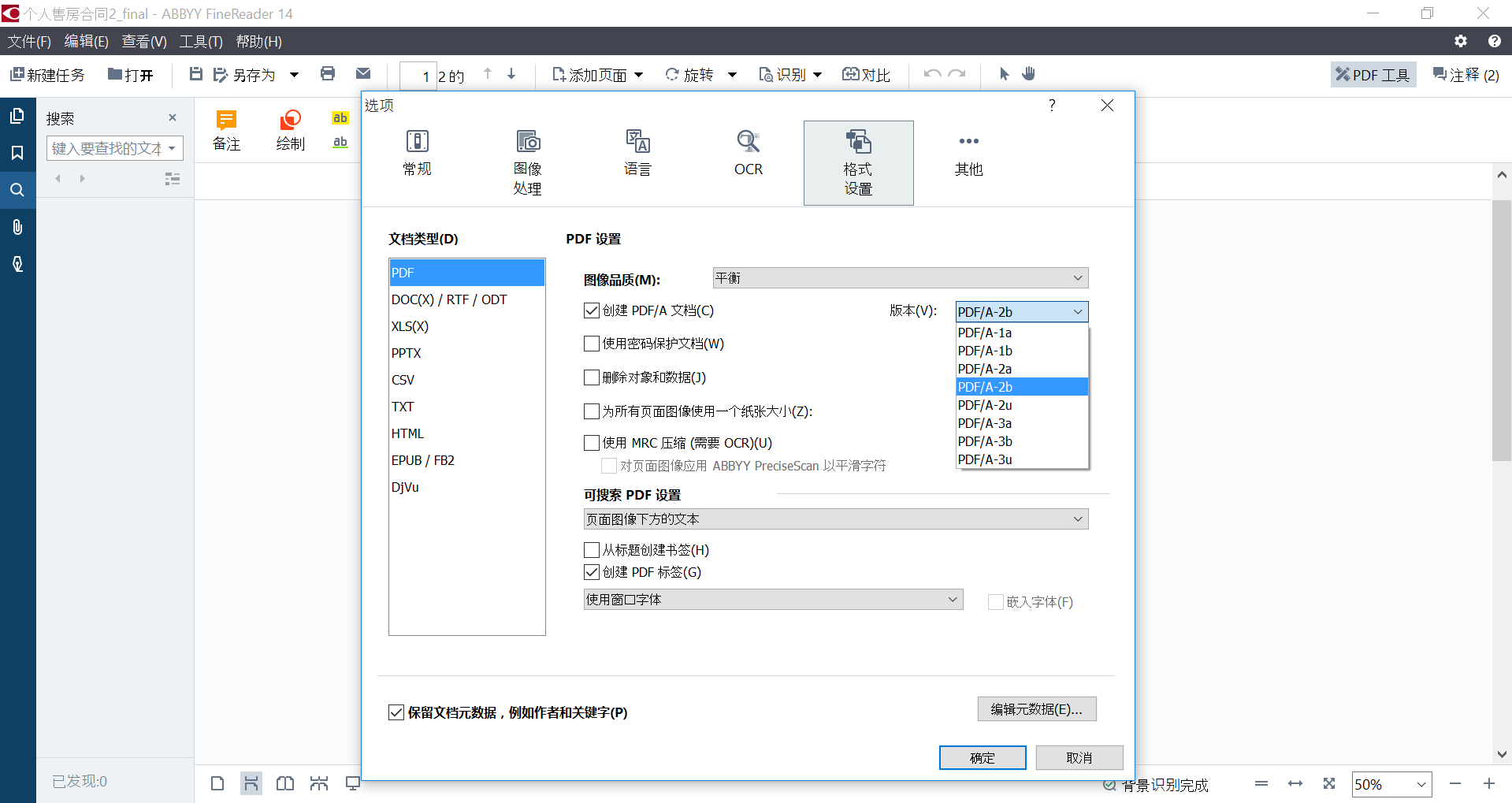
Task: Click the fit page icon in status bar
Action: (1329, 783)
